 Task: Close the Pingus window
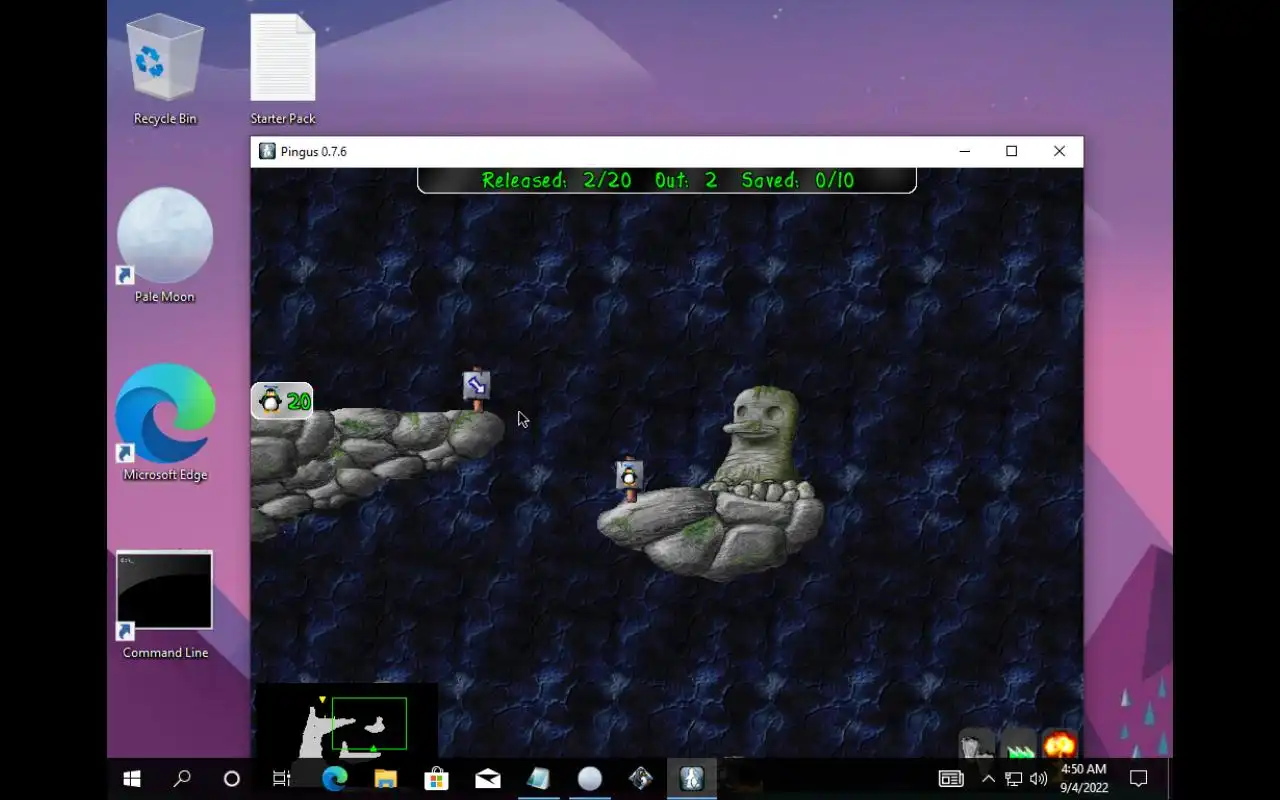coord(1059,151)
